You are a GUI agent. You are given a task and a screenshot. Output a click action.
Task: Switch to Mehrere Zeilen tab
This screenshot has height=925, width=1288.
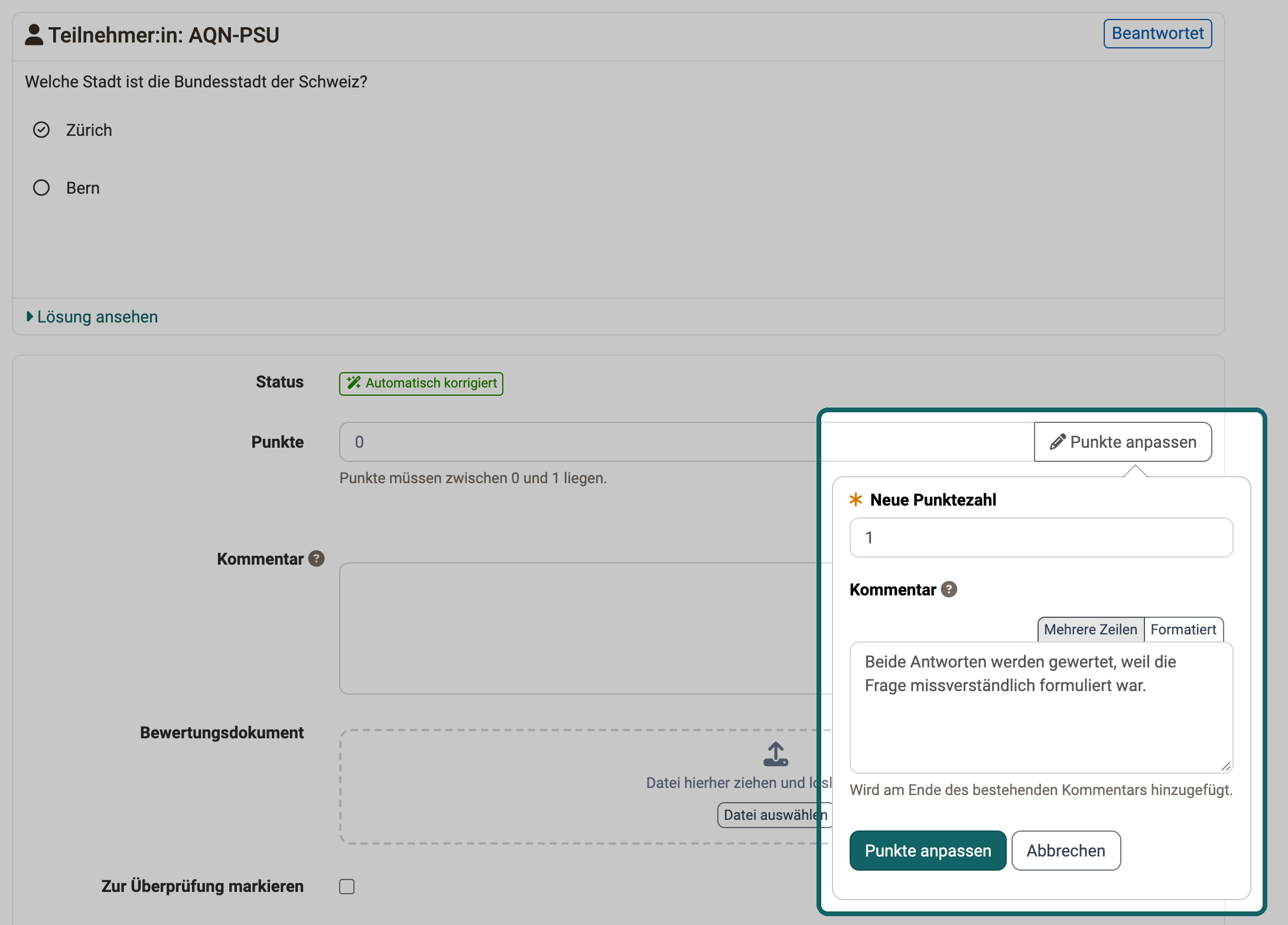coord(1091,630)
